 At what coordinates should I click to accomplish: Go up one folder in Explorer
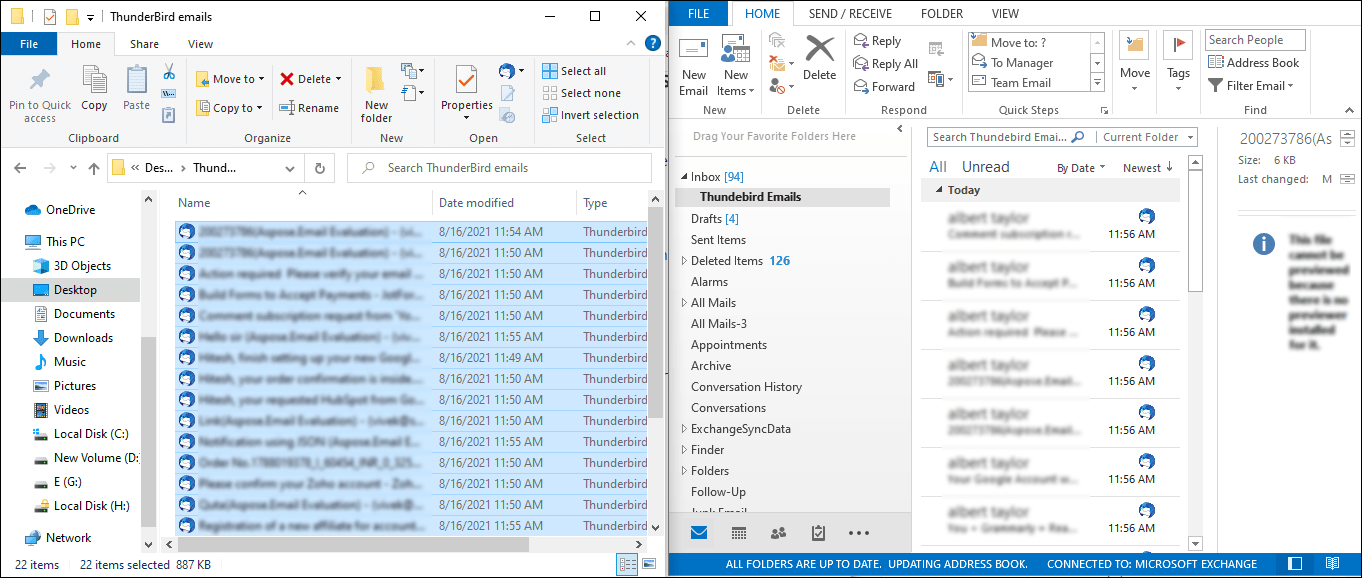tap(92, 168)
